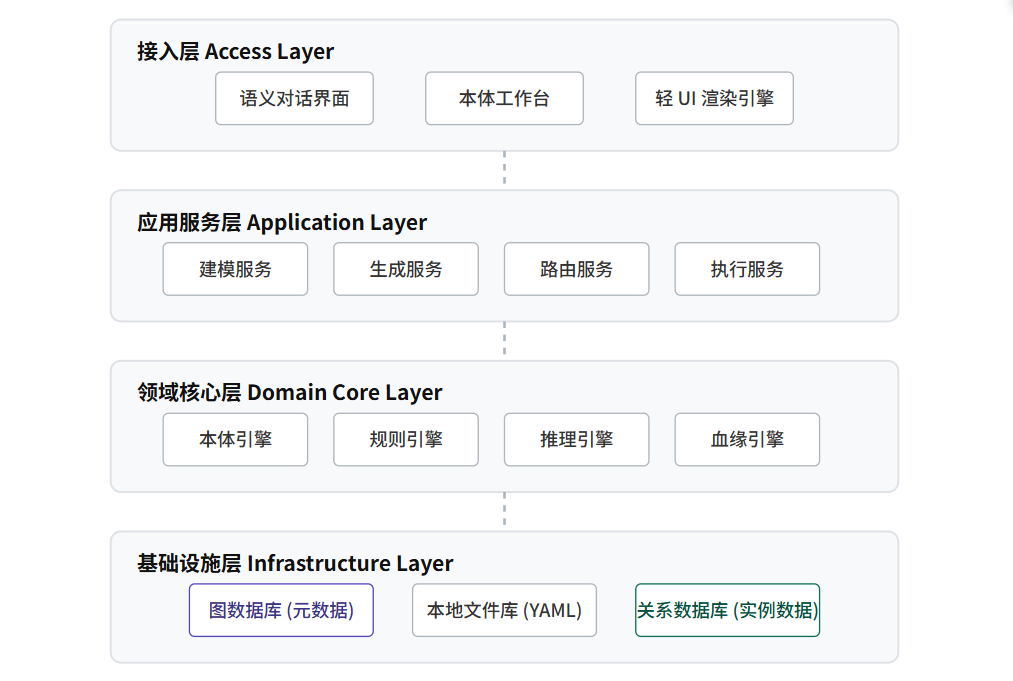Select the 领域核心层 Domain Core Layer title
Viewport: 1013px width, 681px height.
click(290, 392)
